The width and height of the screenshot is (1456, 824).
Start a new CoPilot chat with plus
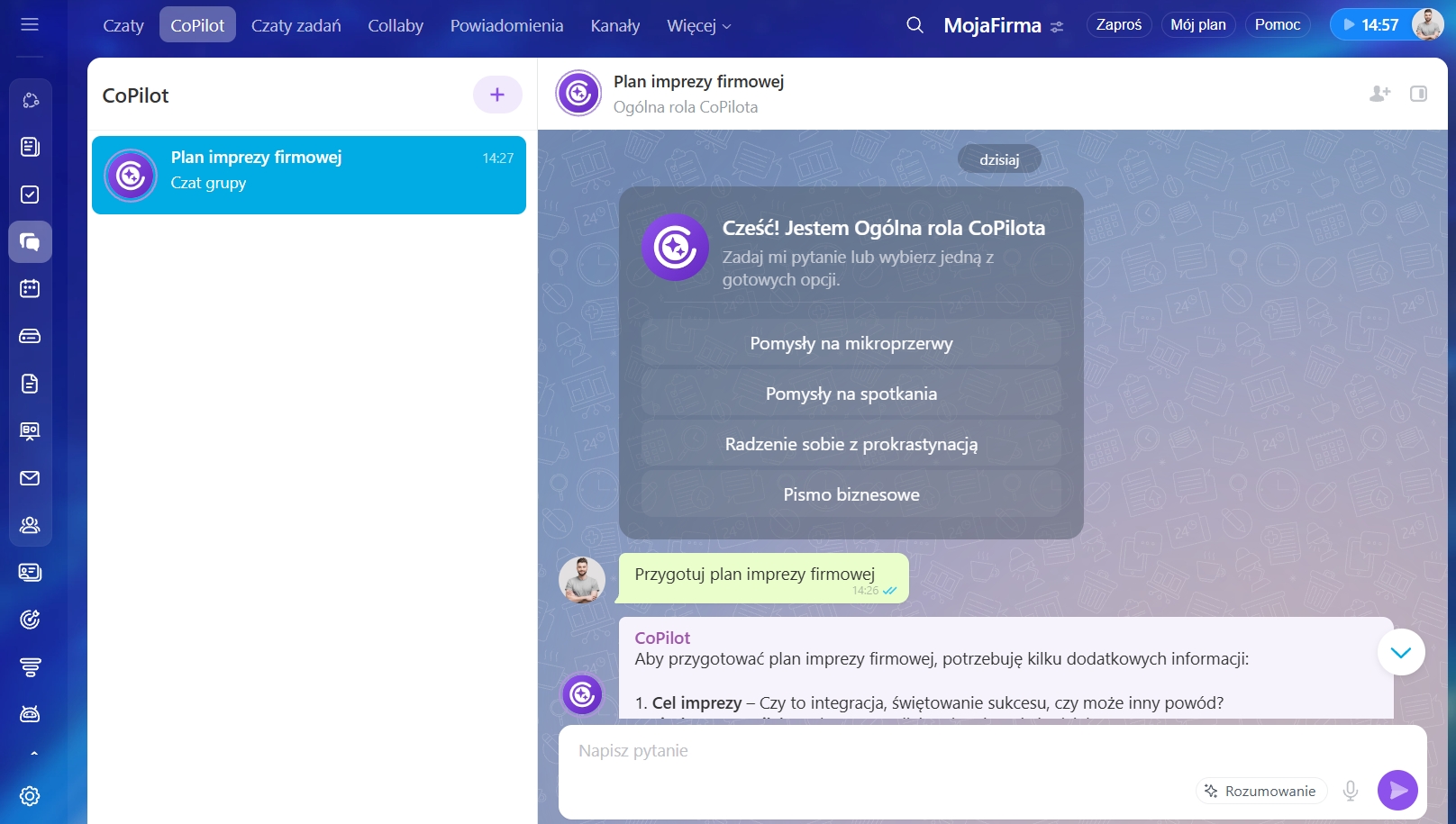[497, 95]
